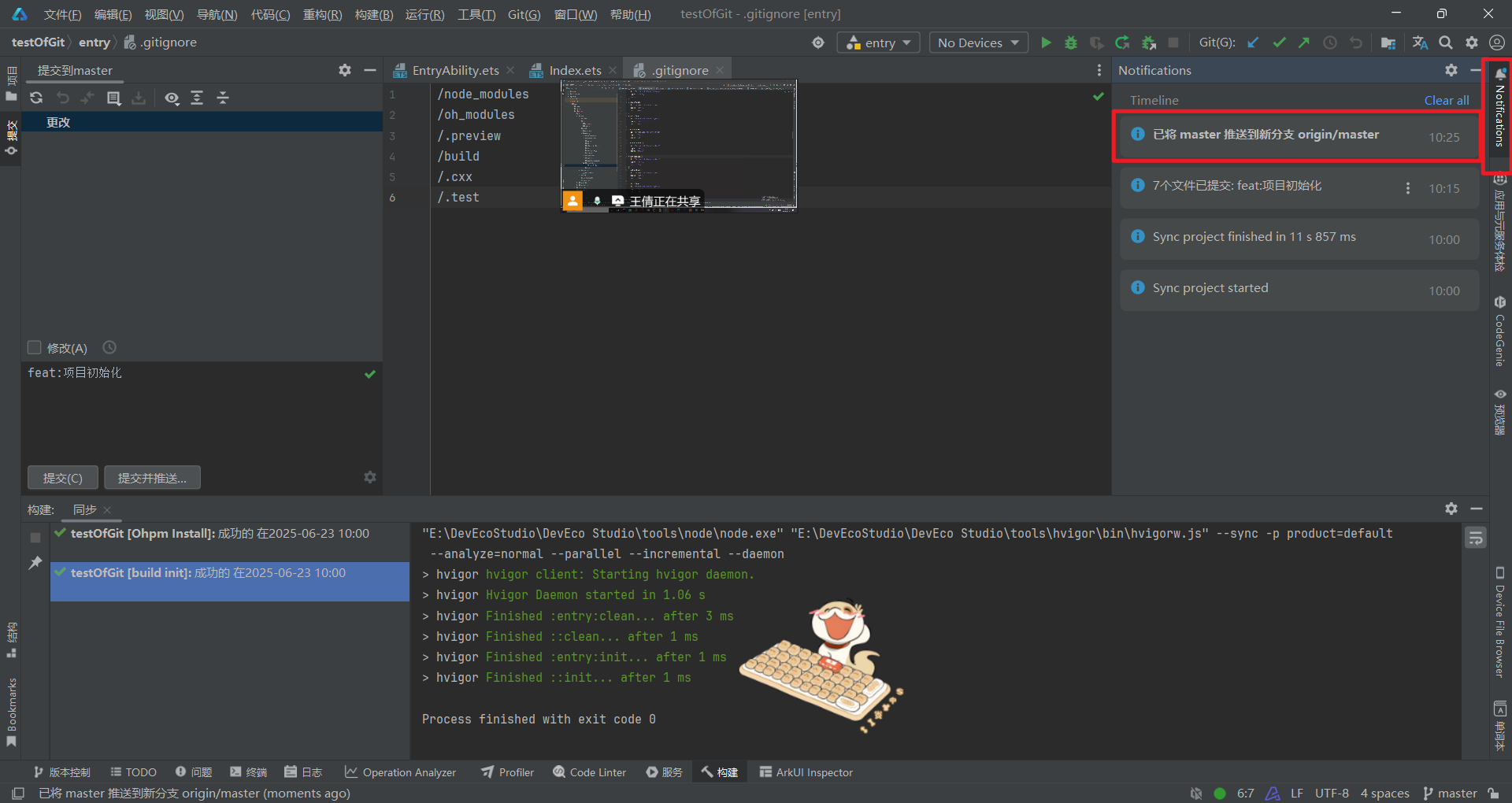Screen dimensions: 1512x803
Task: Open commit panel options gear
Action: pos(345,70)
